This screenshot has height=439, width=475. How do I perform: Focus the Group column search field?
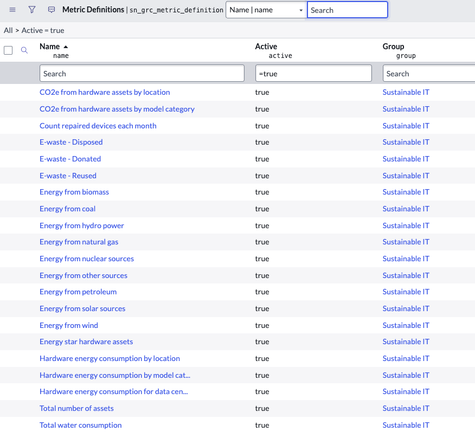[x=429, y=73]
